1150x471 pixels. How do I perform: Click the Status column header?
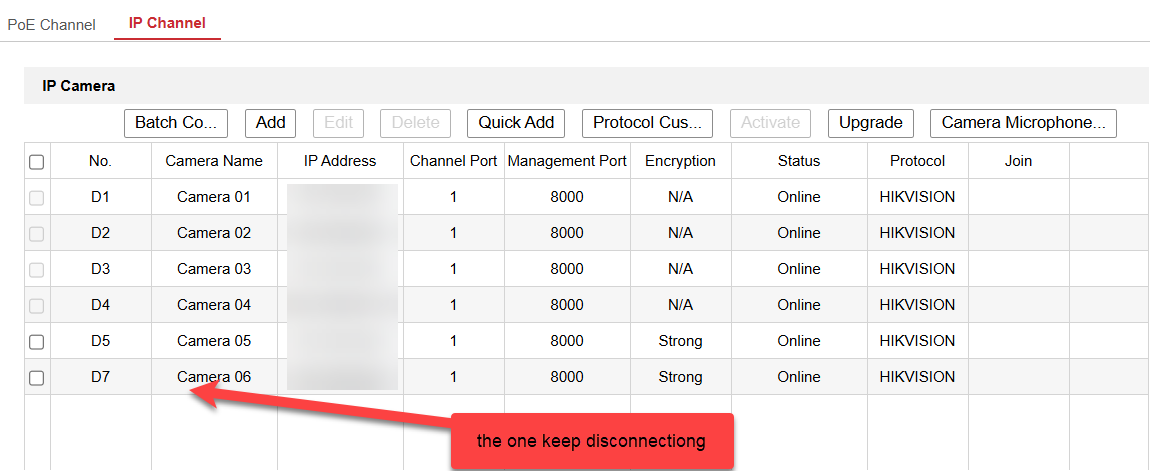tap(798, 161)
